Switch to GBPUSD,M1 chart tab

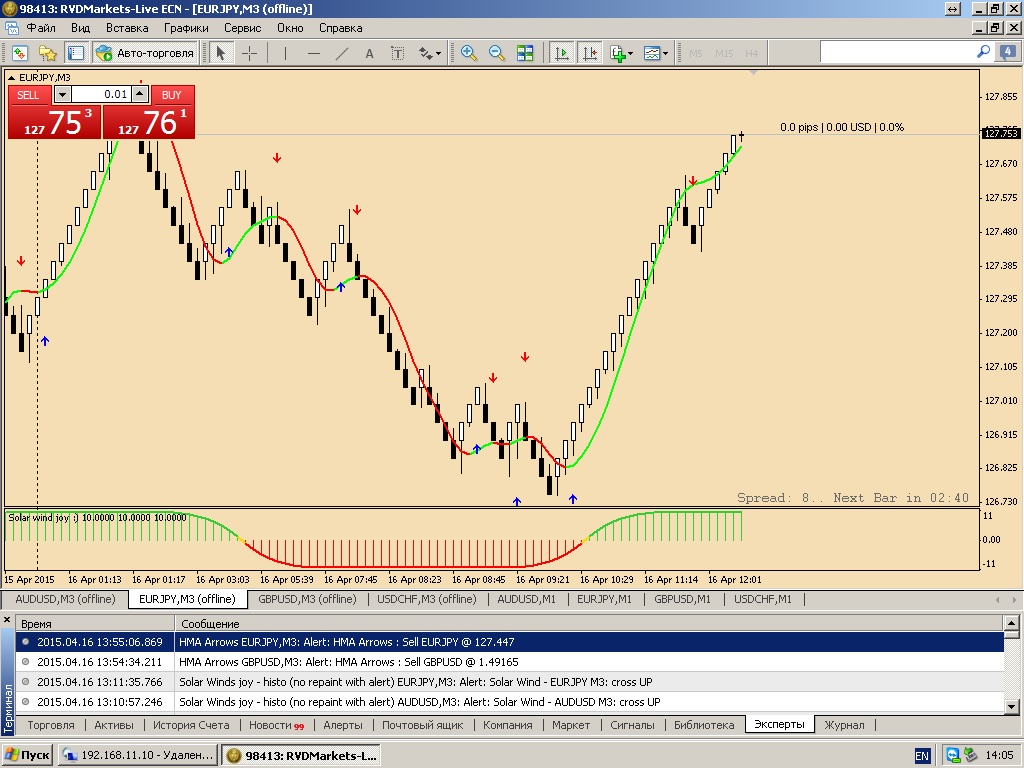682,599
